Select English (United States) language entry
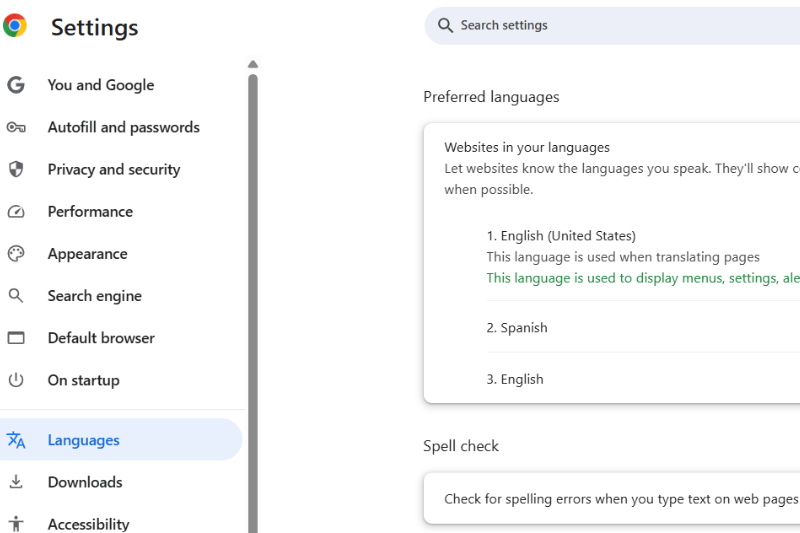The height and width of the screenshot is (533, 800). click(x=561, y=236)
